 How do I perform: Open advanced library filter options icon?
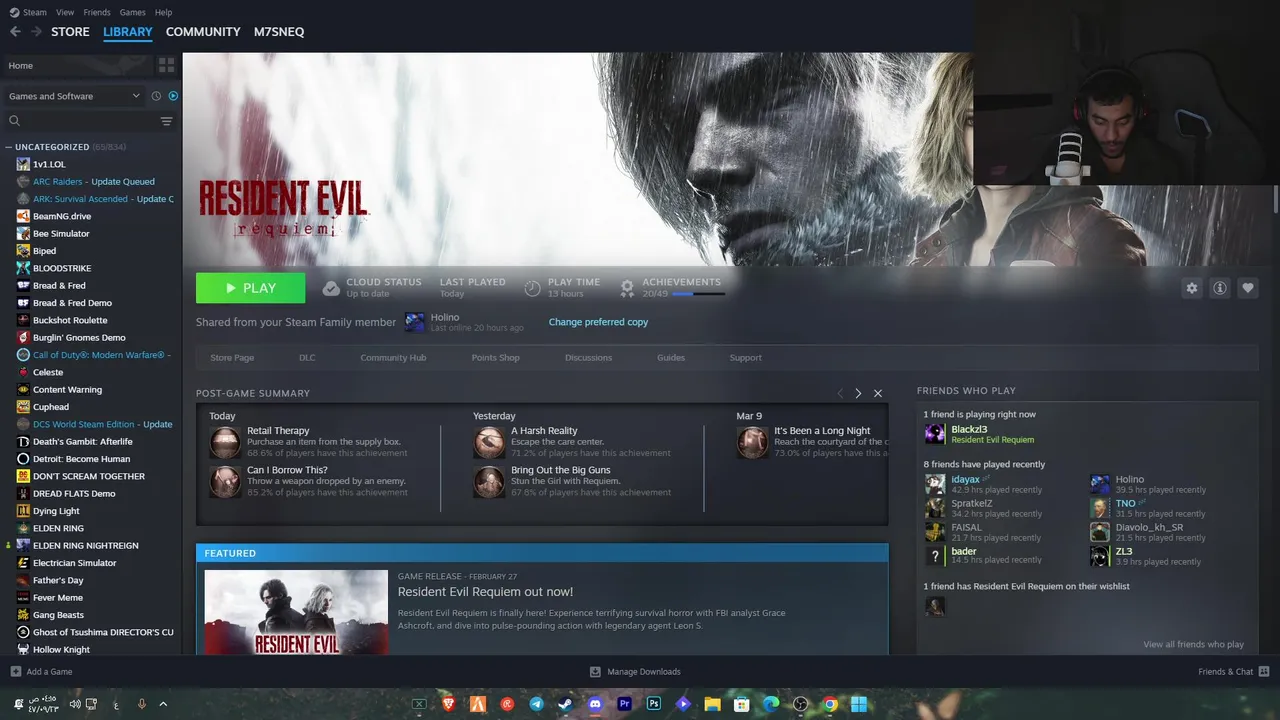[166, 121]
